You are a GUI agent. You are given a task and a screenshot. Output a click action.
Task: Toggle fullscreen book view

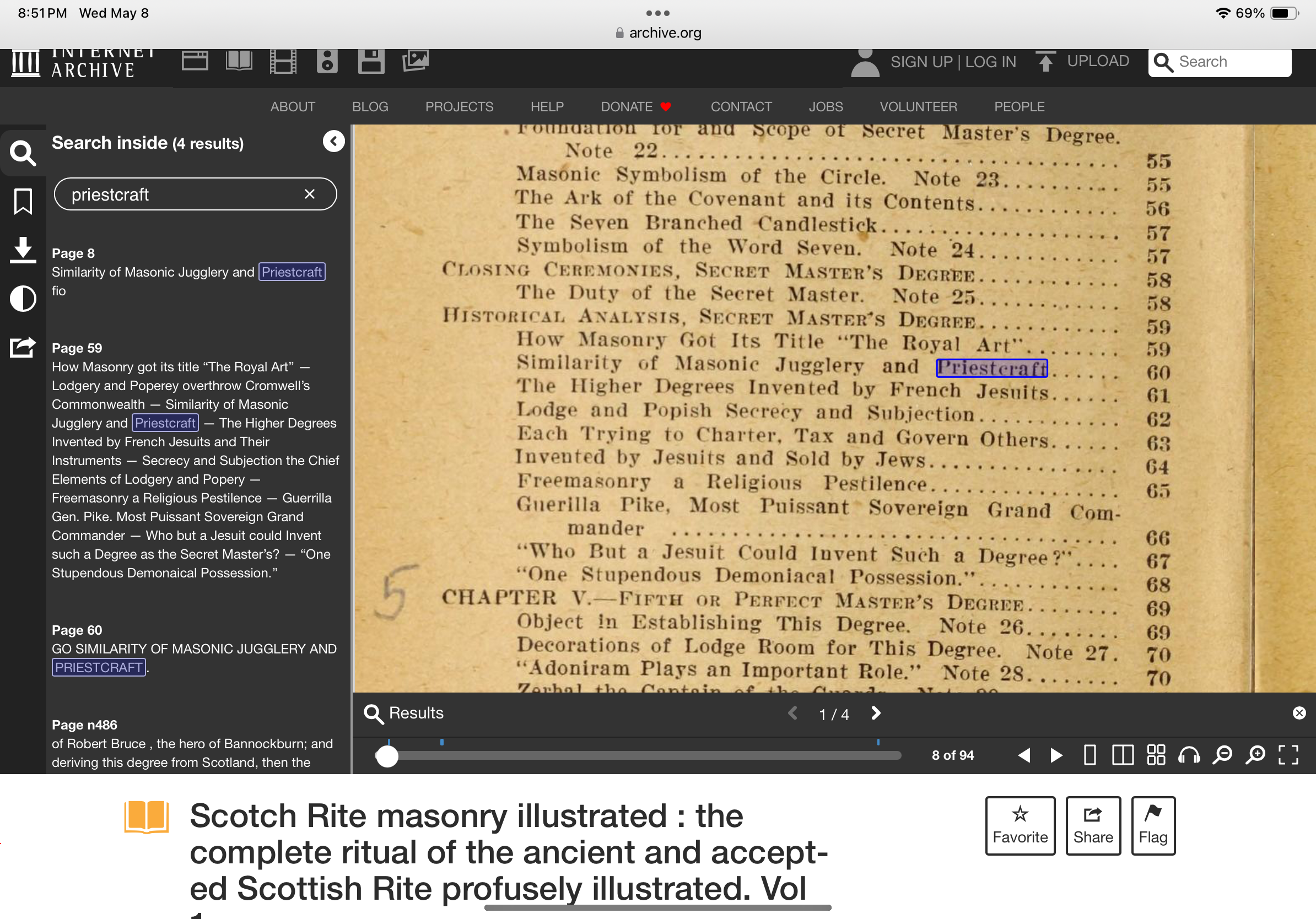pyautogui.click(x=1288, y=755)
